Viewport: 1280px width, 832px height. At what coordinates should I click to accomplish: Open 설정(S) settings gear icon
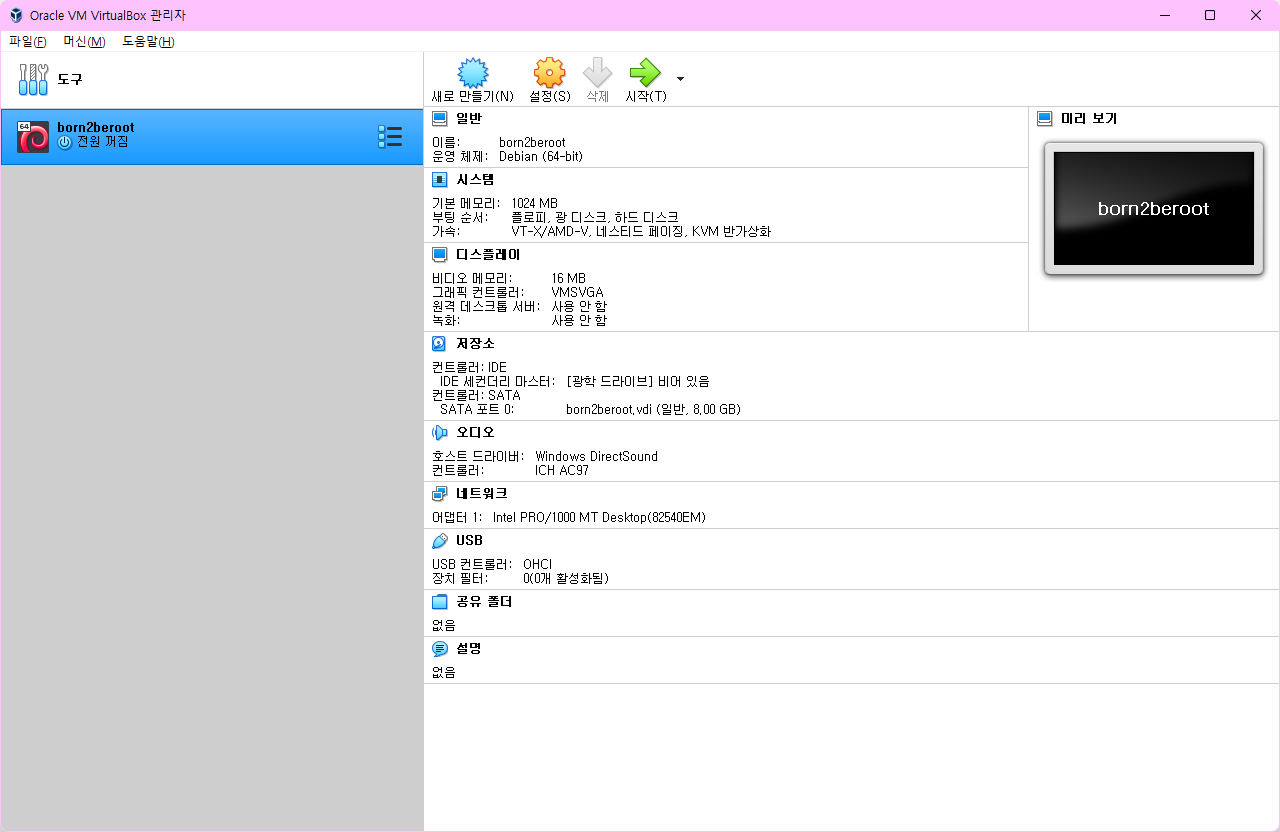pos(549,72)
